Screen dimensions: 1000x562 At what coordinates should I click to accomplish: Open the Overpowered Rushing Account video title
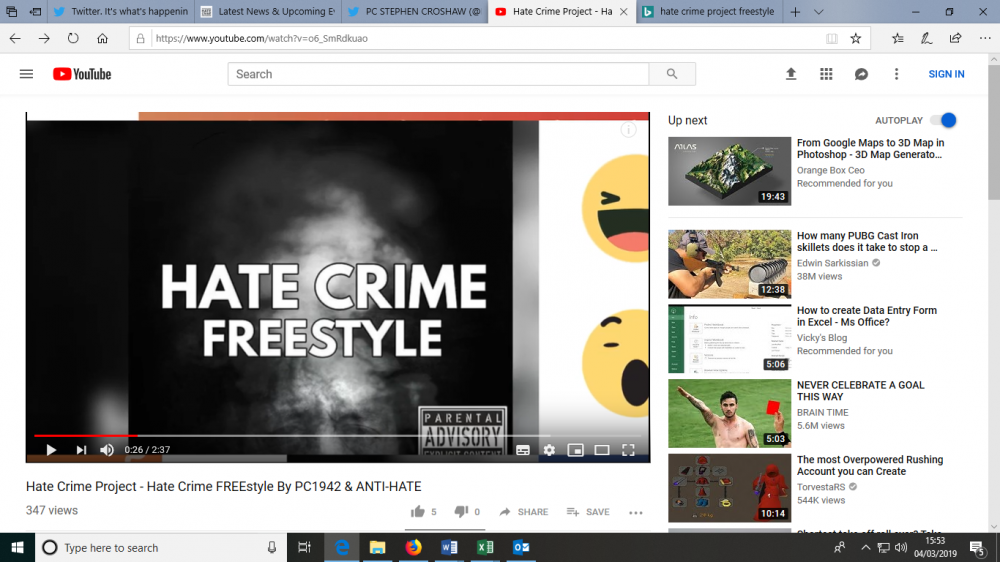[x=869, y=465]
